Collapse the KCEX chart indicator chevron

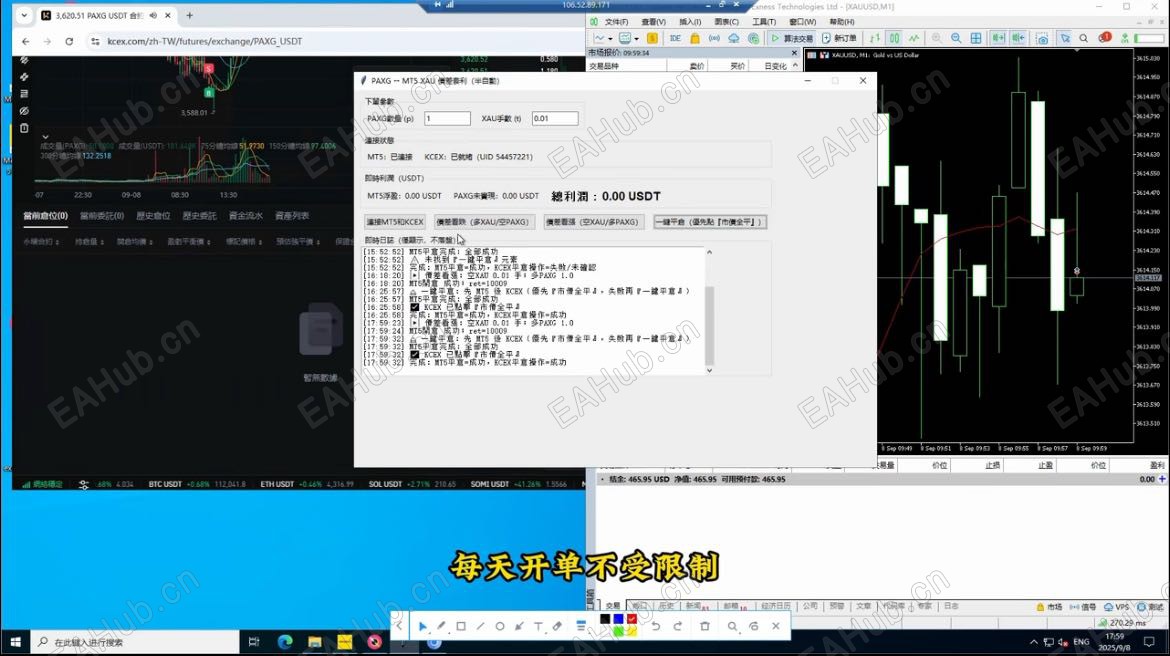46,137
